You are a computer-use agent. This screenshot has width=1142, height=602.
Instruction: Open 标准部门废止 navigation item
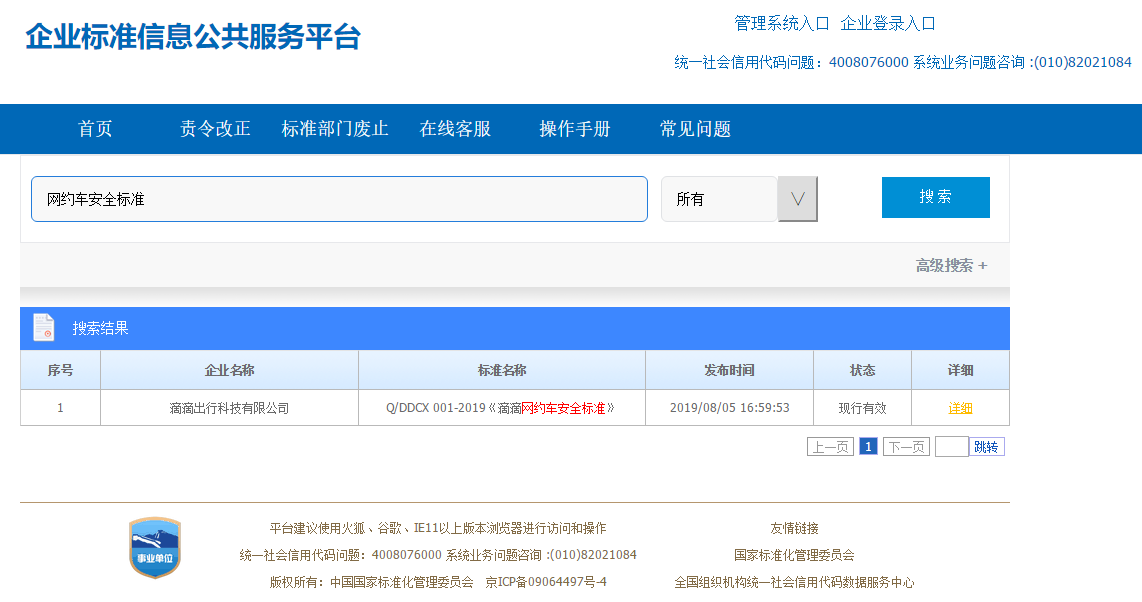335,129
